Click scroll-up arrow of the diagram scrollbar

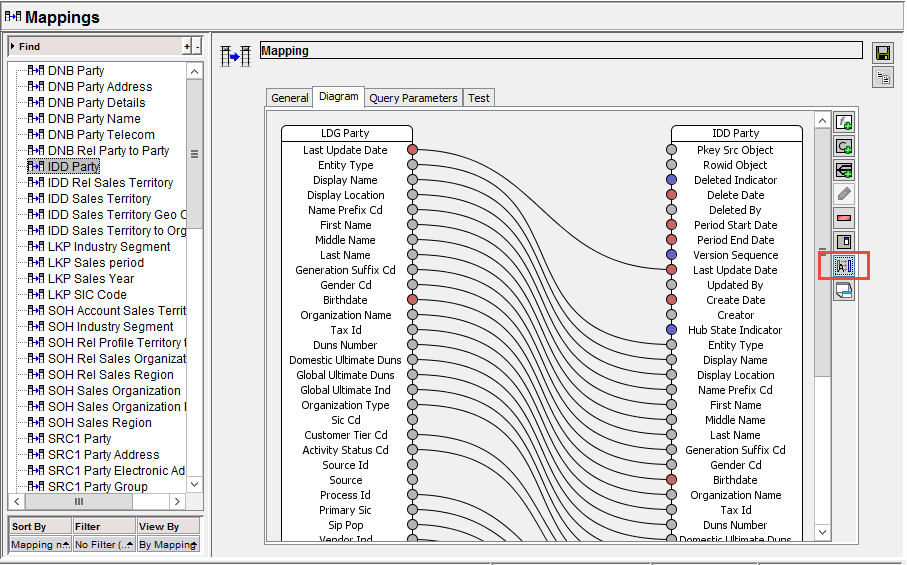[822, 120]
